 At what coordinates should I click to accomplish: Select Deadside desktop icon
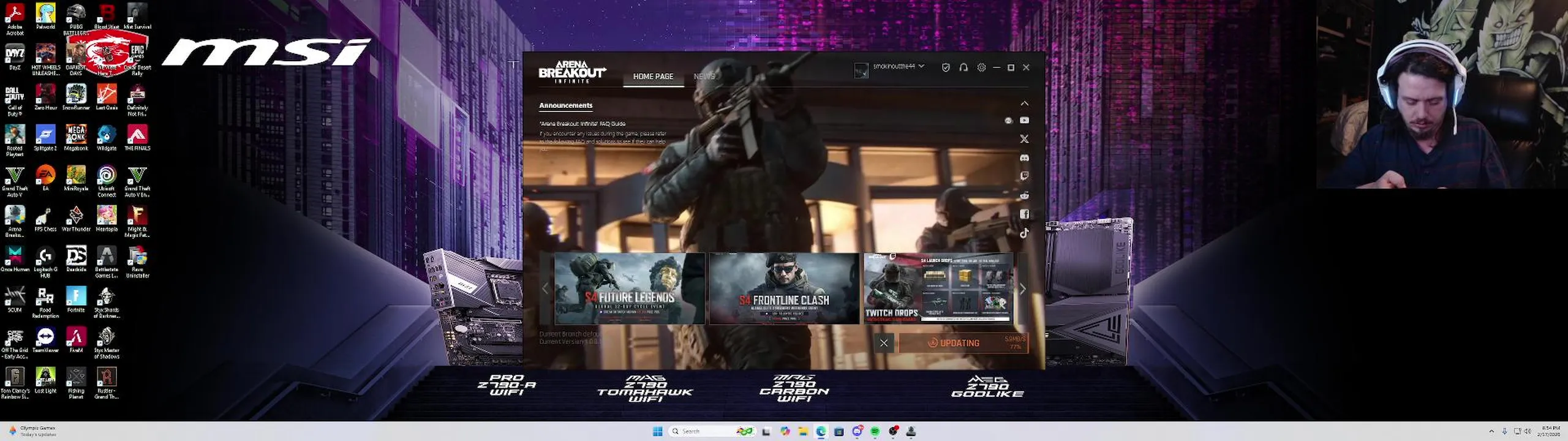[x=76, y=259]
